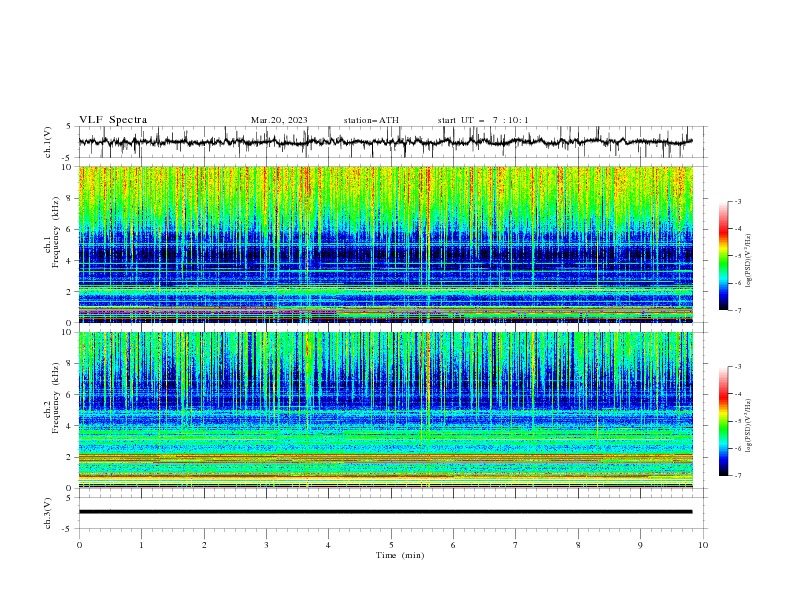Click the "-5" tick on ch.2 colorbar
Screen dimensions: 792x612
click(737, 421)
